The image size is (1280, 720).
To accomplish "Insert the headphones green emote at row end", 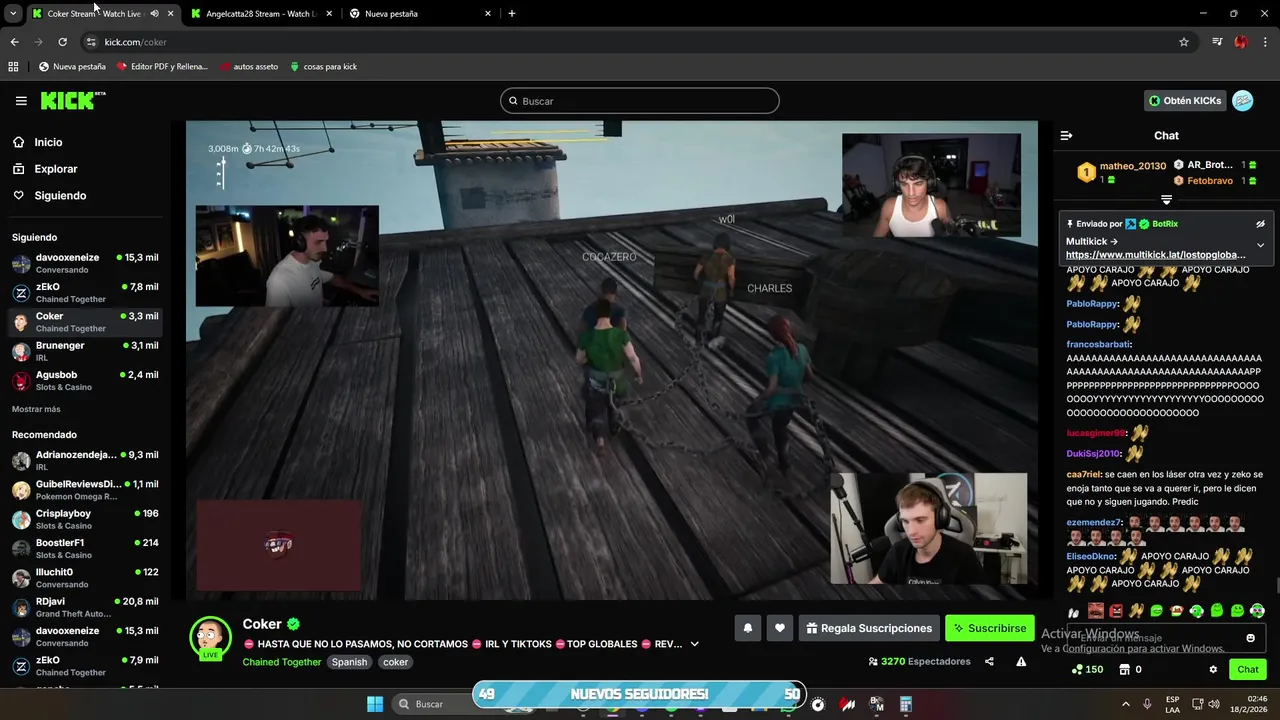I will pos(1257,611).
